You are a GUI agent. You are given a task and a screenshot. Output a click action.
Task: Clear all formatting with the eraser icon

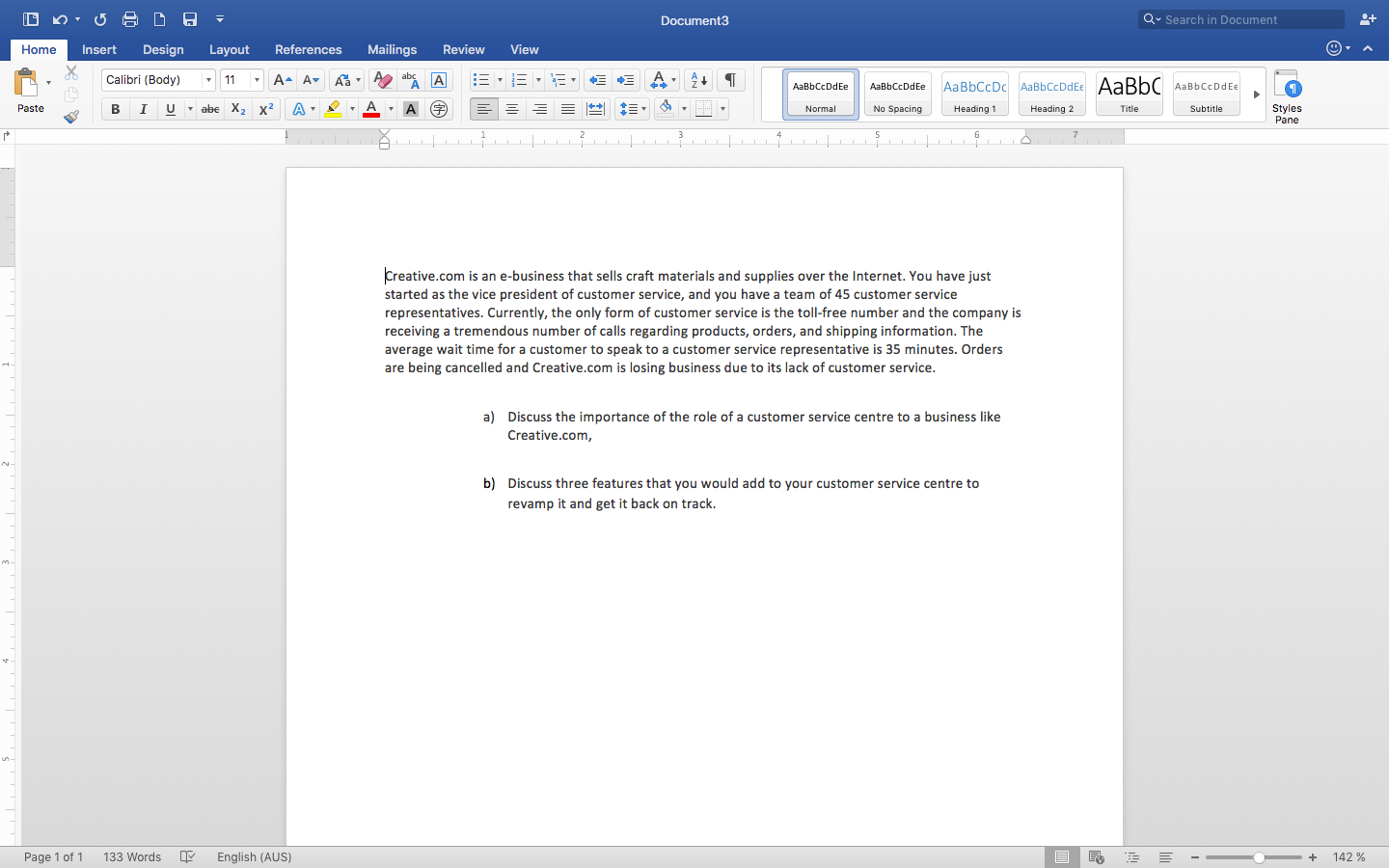coord(382,80)
